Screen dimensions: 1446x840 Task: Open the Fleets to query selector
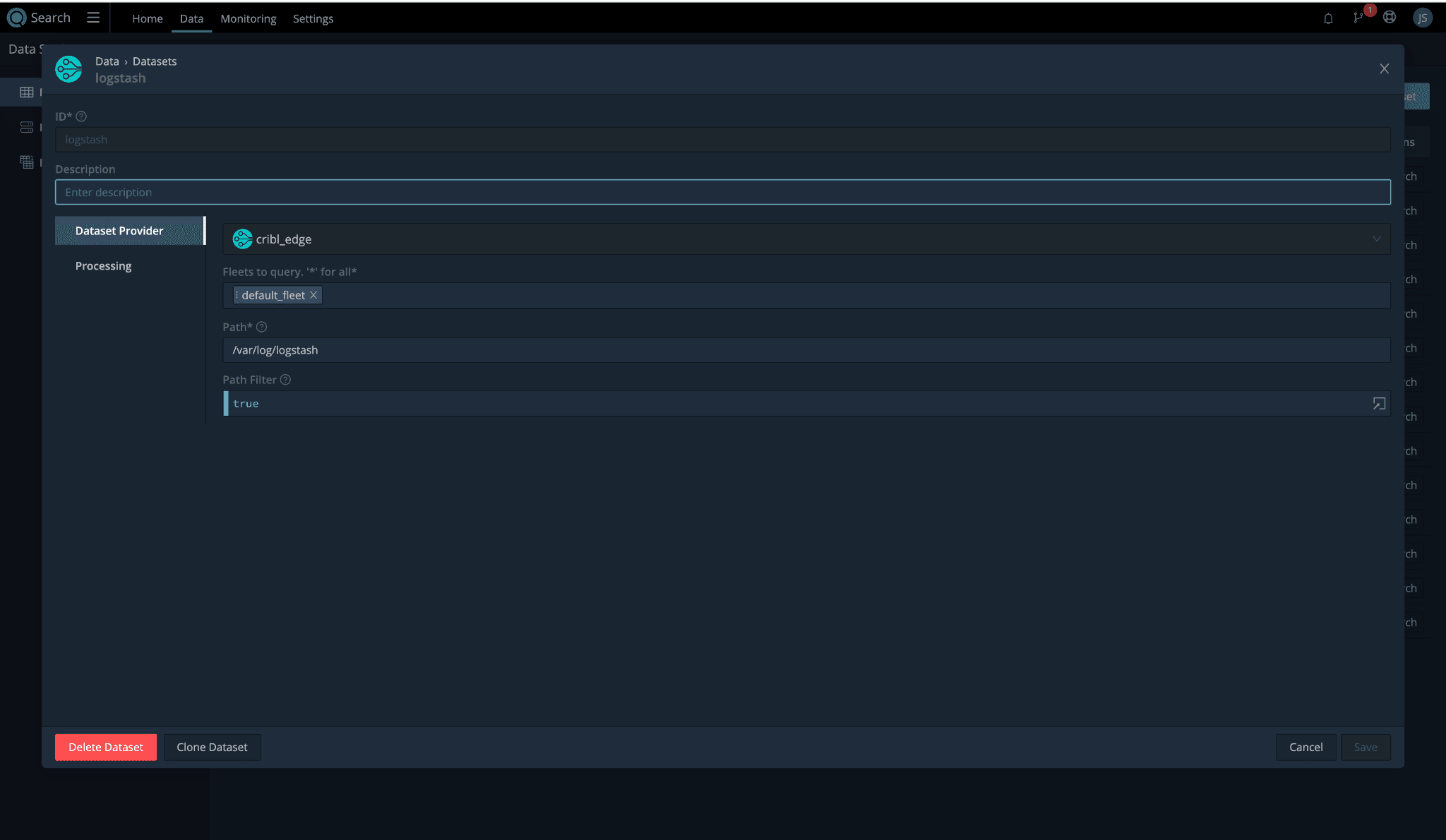847,295
